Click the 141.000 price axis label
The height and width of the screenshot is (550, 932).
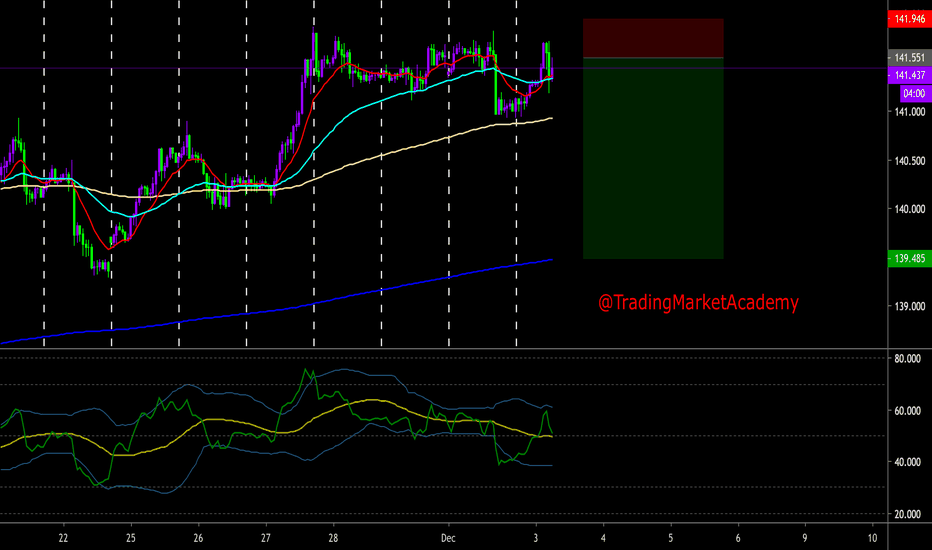coord(909,112)
